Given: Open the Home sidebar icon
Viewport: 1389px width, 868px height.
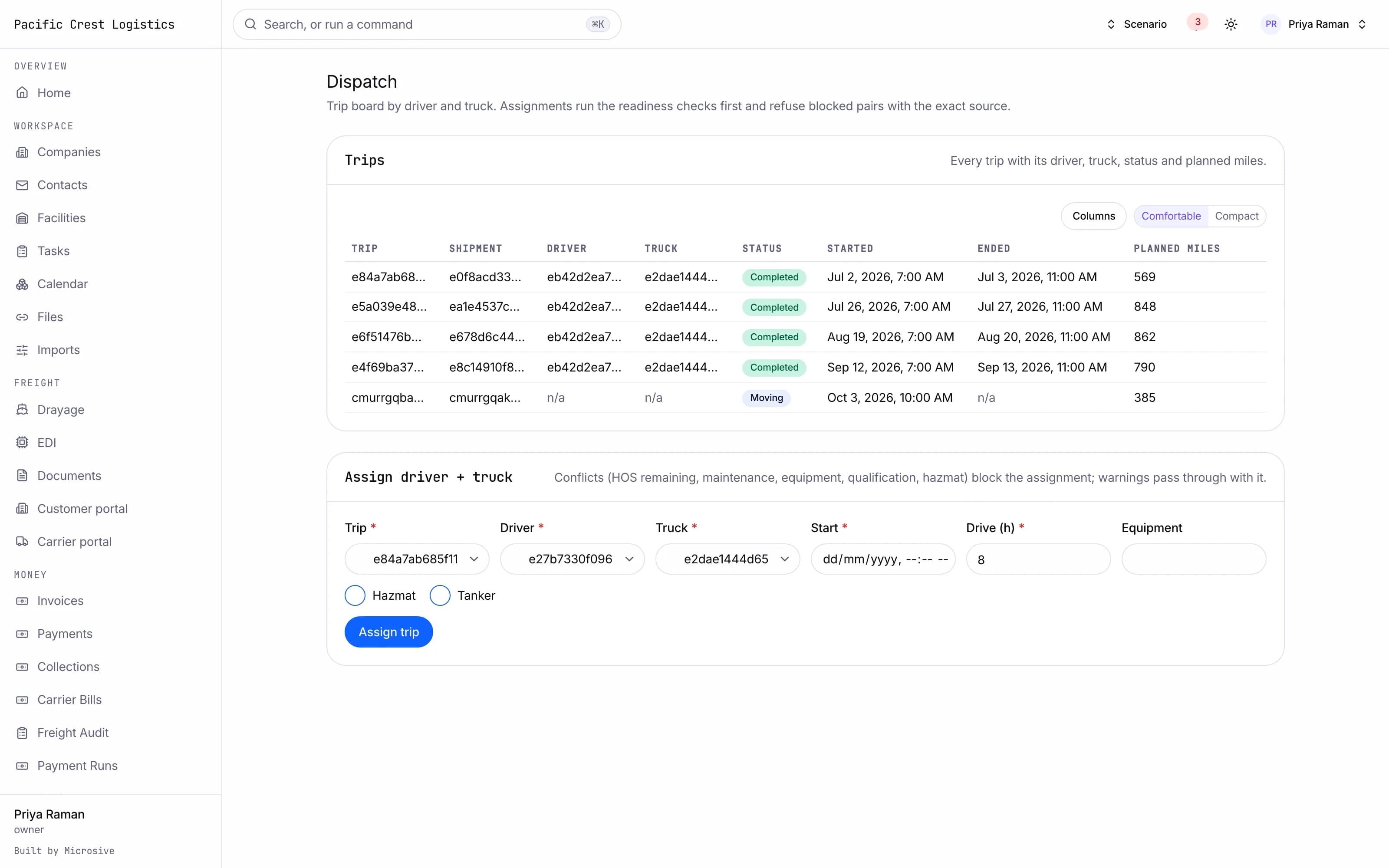Looking at the screenshot, I should [x=22, y=92].
